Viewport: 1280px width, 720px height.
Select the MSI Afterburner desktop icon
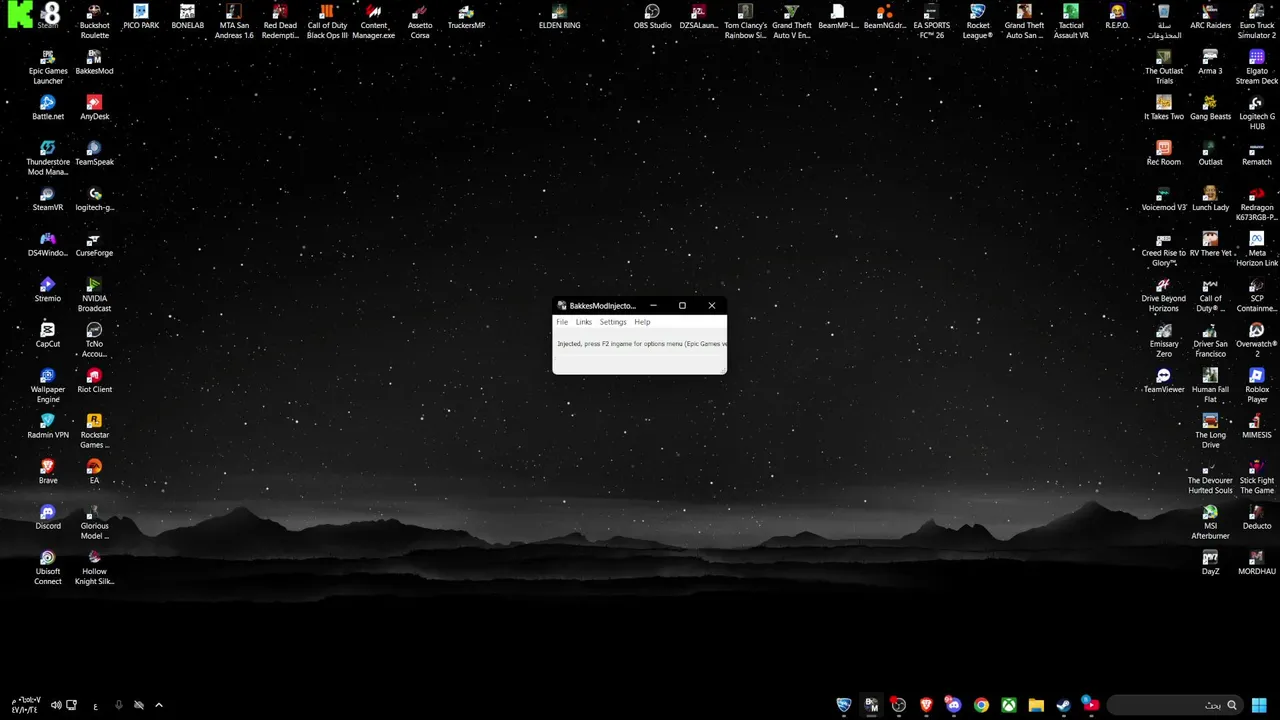click(1210, 522)
